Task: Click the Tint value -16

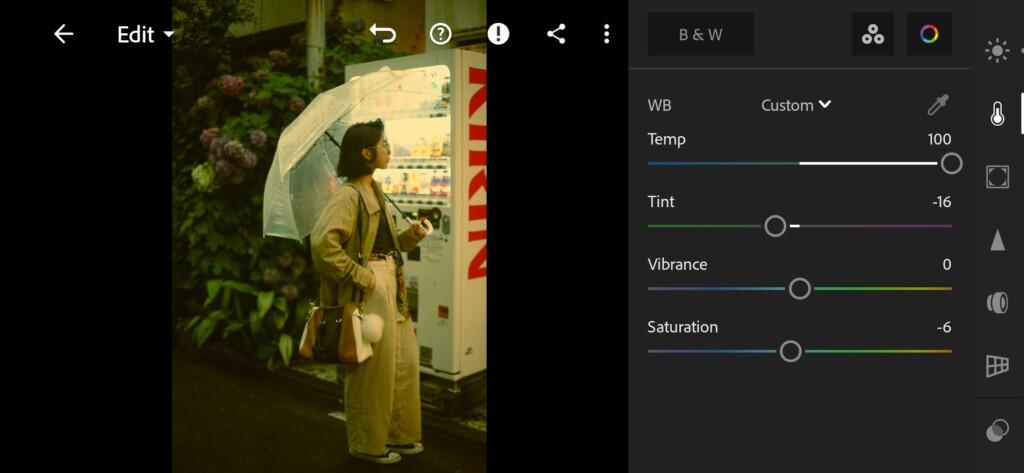Action: click(x=941, y=202)
